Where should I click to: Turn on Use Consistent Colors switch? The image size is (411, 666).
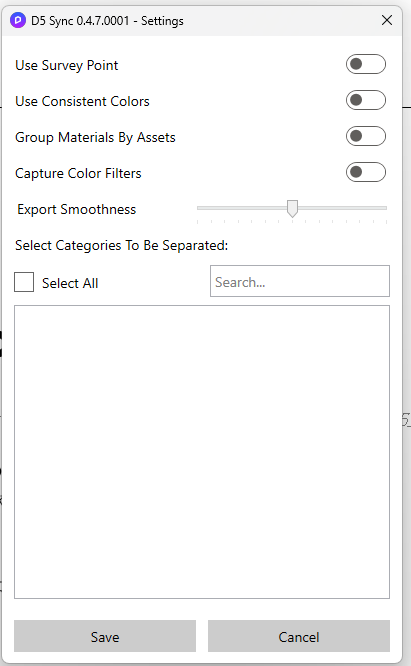(x=366, y=100)
